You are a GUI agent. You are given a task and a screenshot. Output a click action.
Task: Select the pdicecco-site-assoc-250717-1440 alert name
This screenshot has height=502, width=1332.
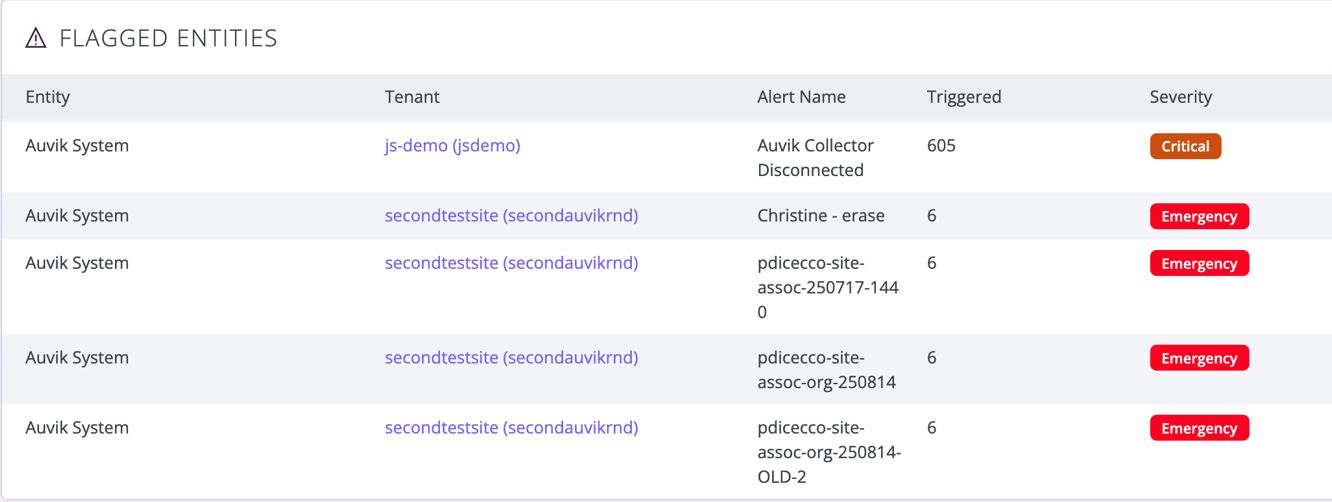point(828,288)
